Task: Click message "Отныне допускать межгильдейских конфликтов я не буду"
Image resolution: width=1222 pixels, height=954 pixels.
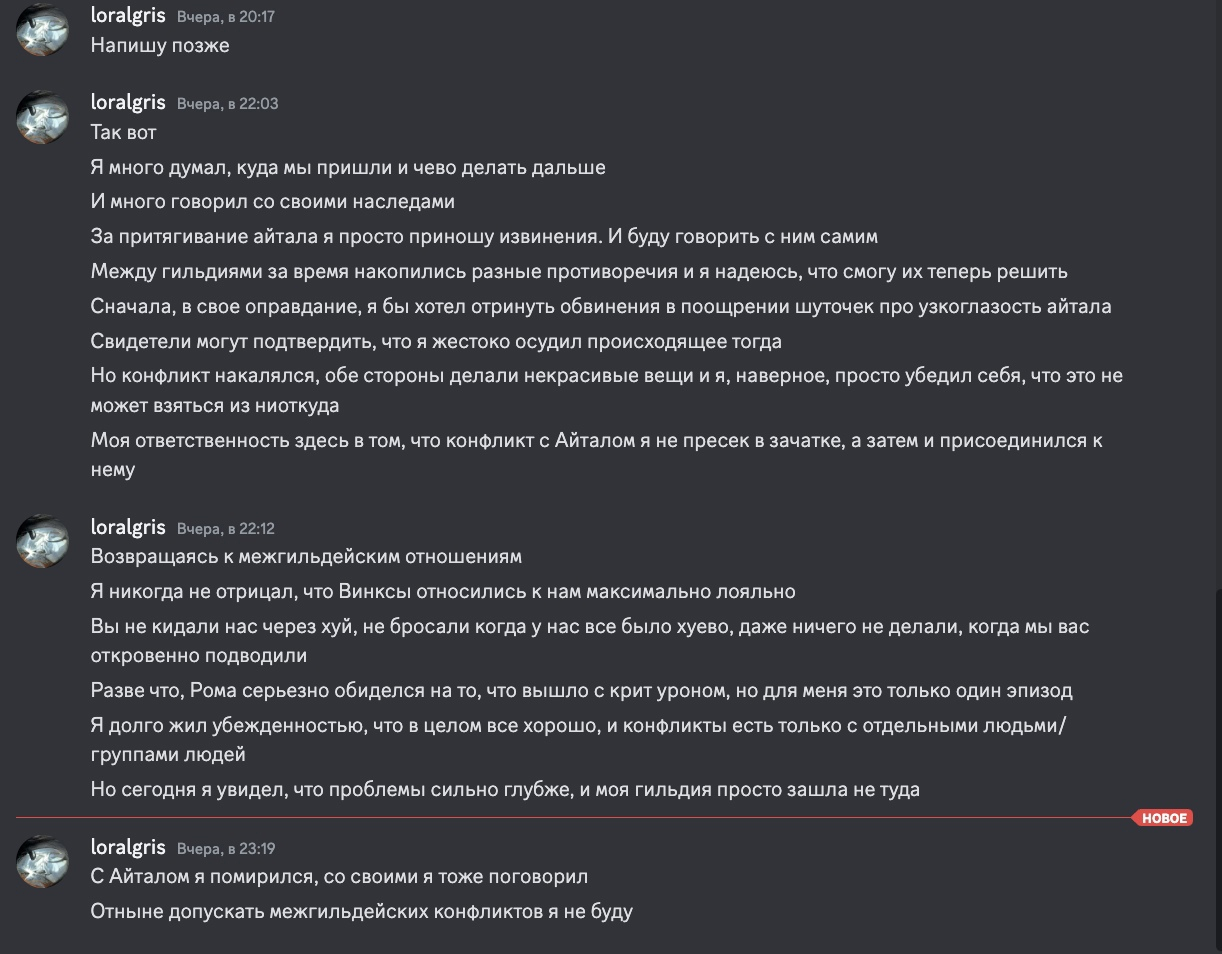Action: pos(362,912)
